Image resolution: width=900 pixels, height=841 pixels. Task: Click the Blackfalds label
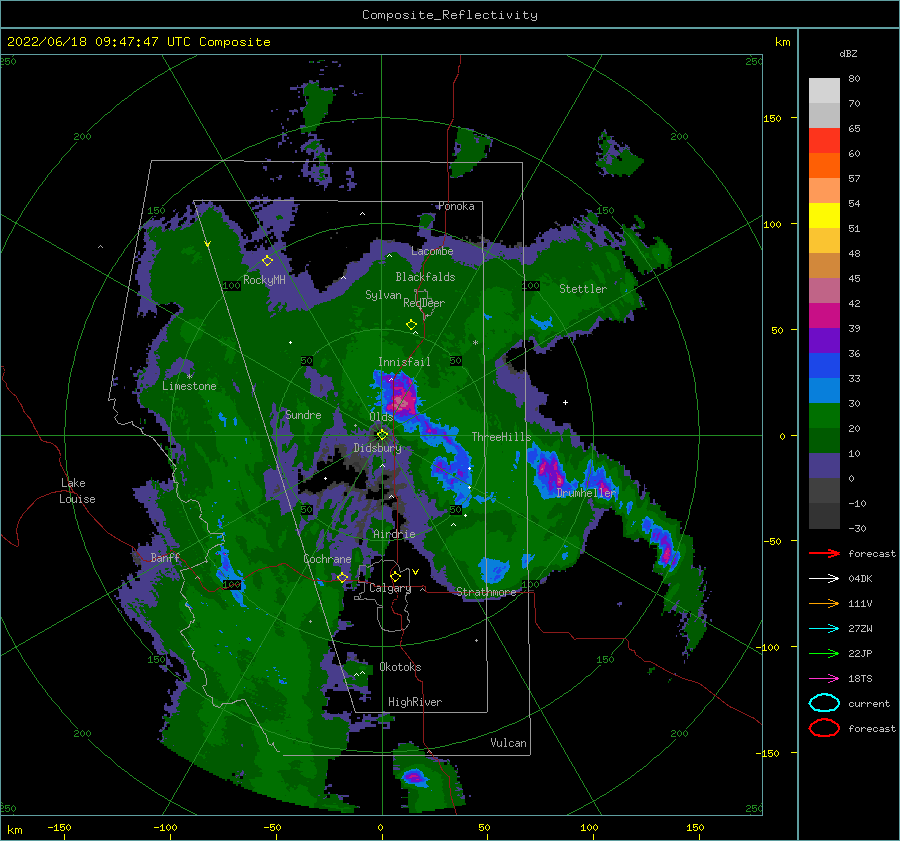(425, 277)
